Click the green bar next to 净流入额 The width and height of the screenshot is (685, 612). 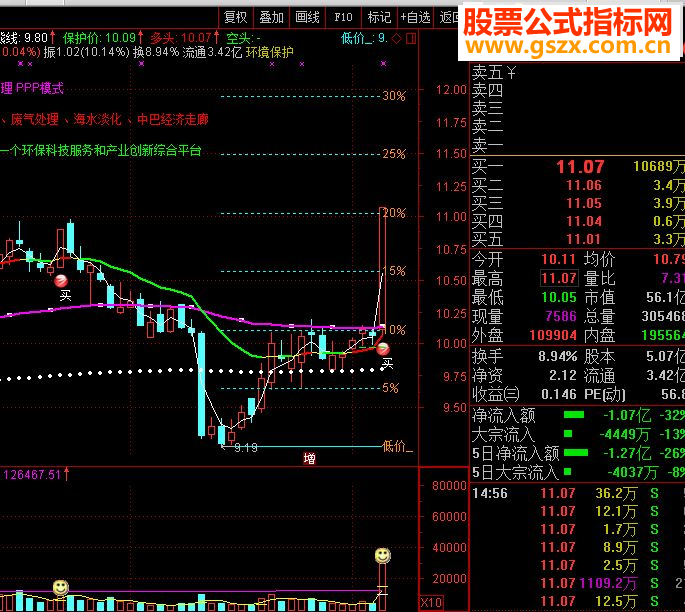click(574, 415)
